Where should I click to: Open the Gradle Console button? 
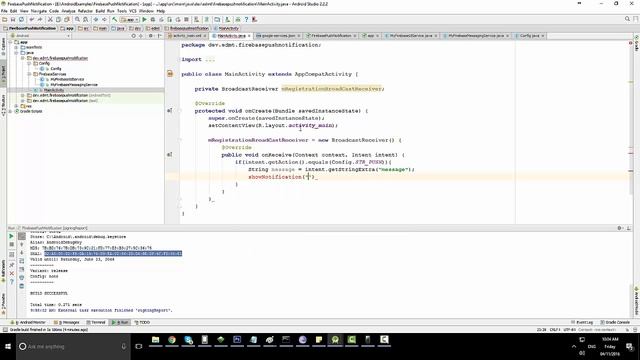(x=615, y=322)
